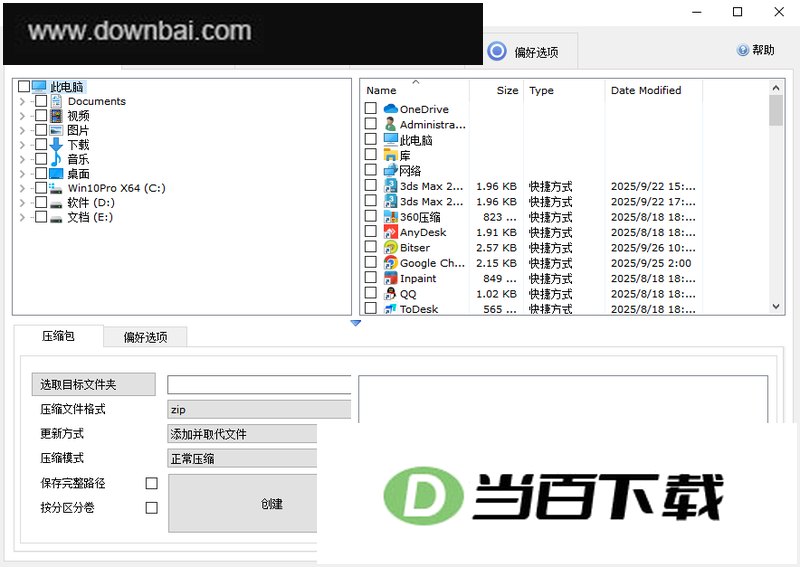Click the file list scrollbar thumb
Viewport: 800px width, 567px height.
(776, 110)
